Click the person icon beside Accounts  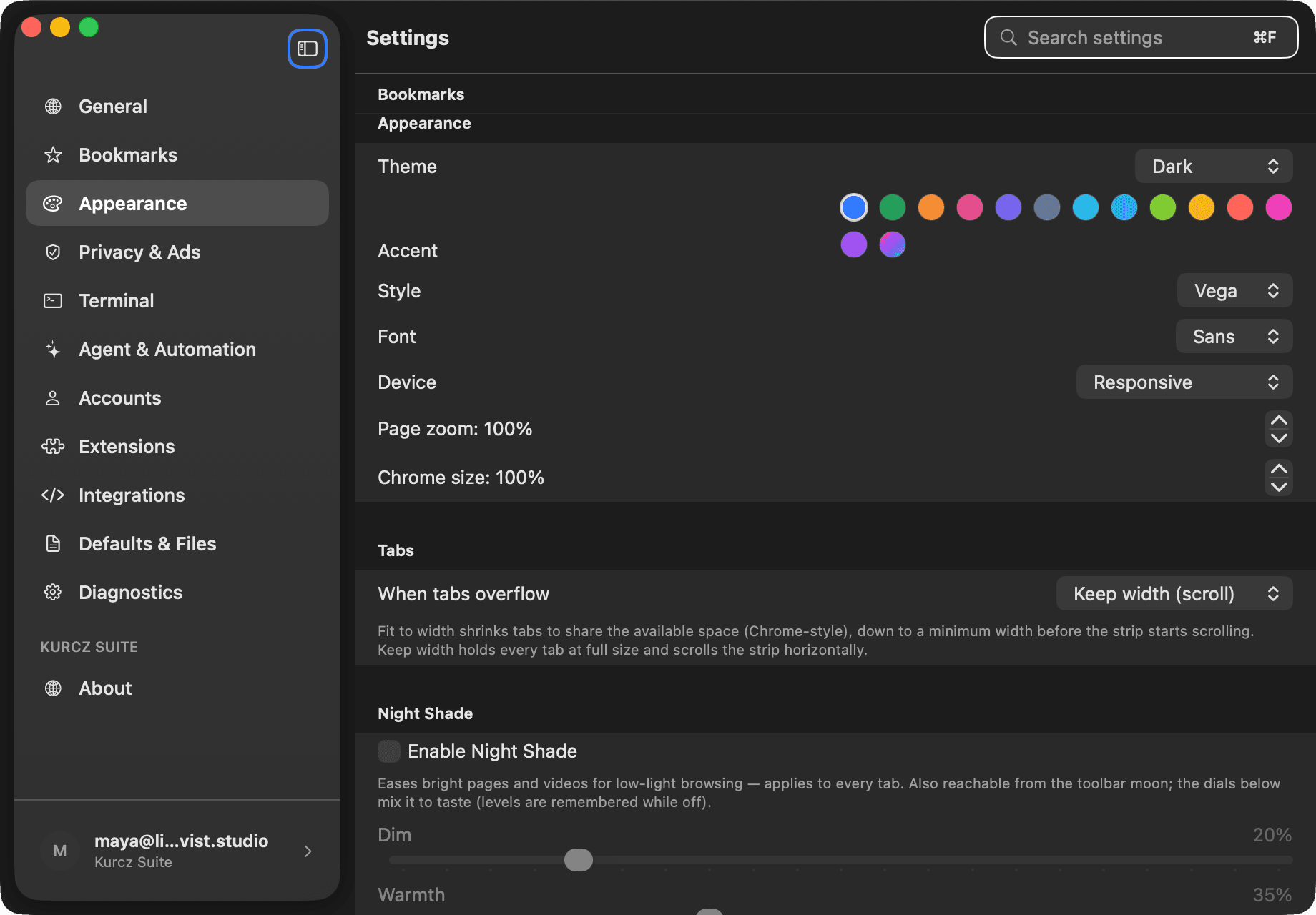pos(53,398)
